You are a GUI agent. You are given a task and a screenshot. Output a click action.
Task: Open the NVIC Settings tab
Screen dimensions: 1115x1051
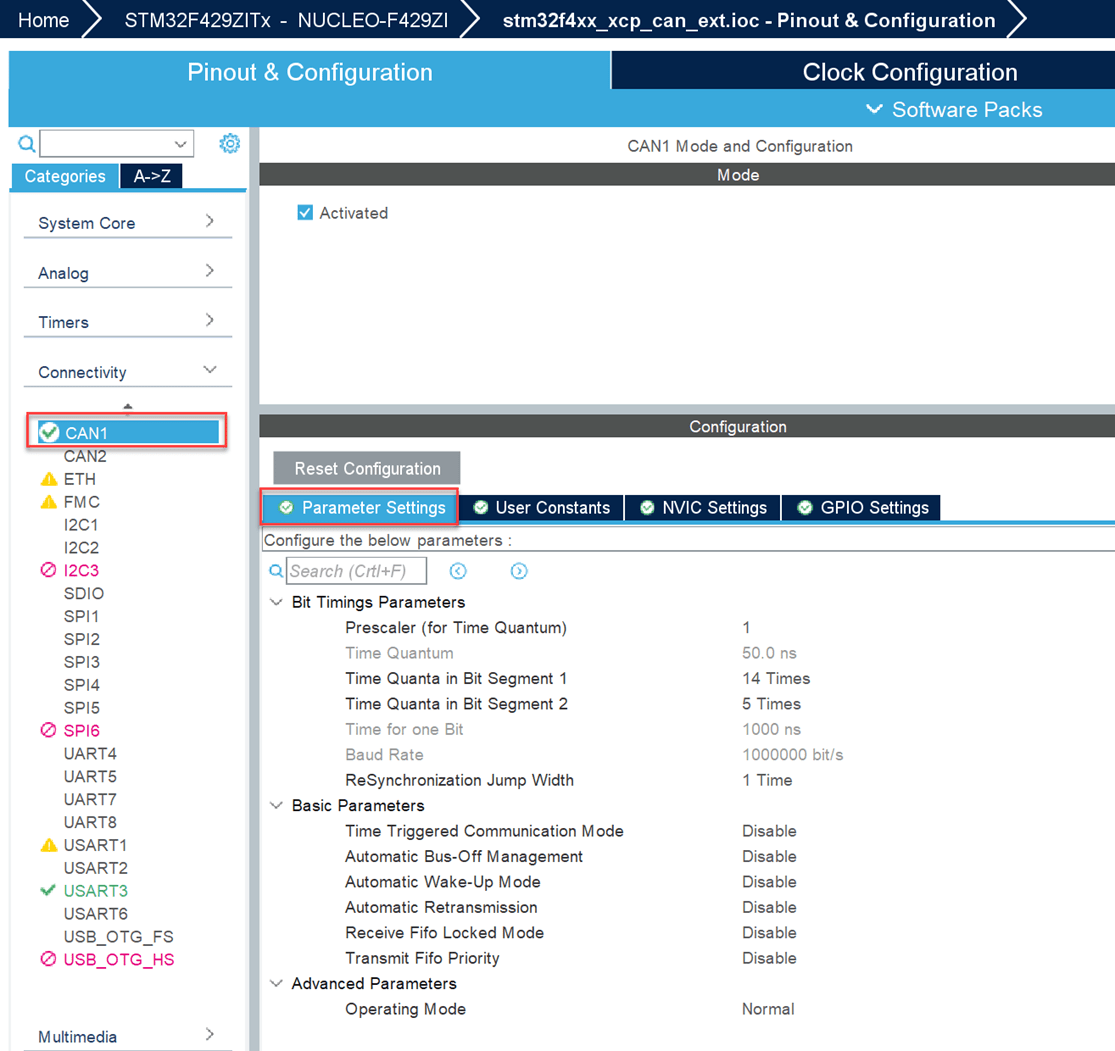pos(703,508)
